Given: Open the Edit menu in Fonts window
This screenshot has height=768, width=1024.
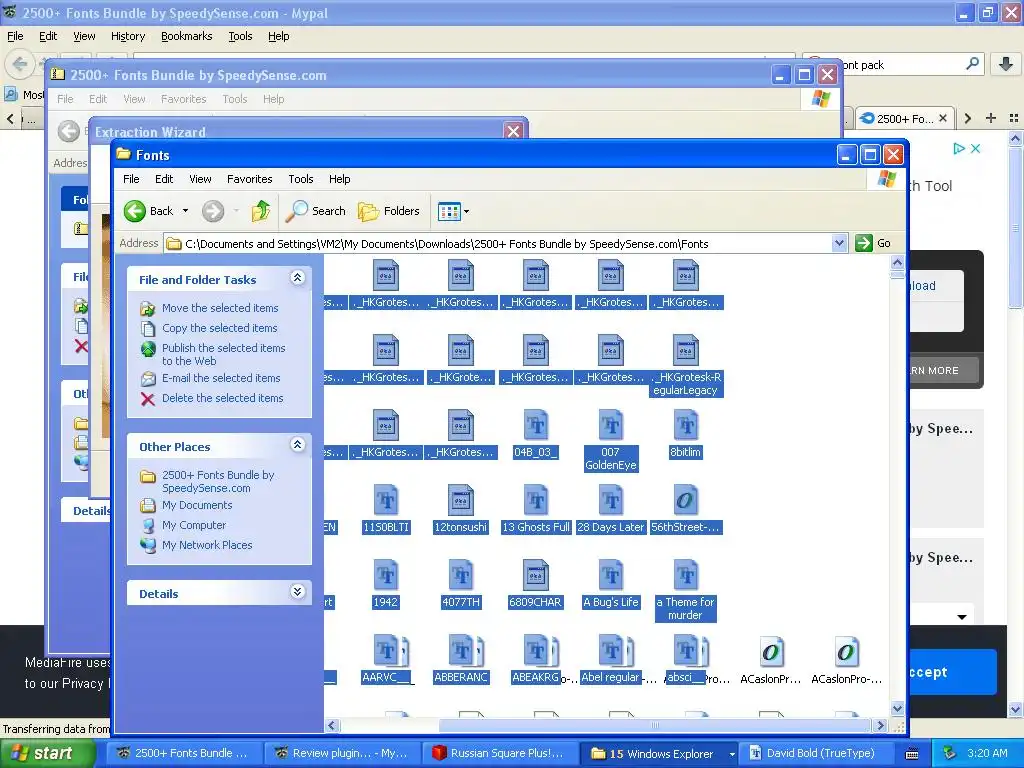Looking at the screenshot, I should [x=164, y=179].
